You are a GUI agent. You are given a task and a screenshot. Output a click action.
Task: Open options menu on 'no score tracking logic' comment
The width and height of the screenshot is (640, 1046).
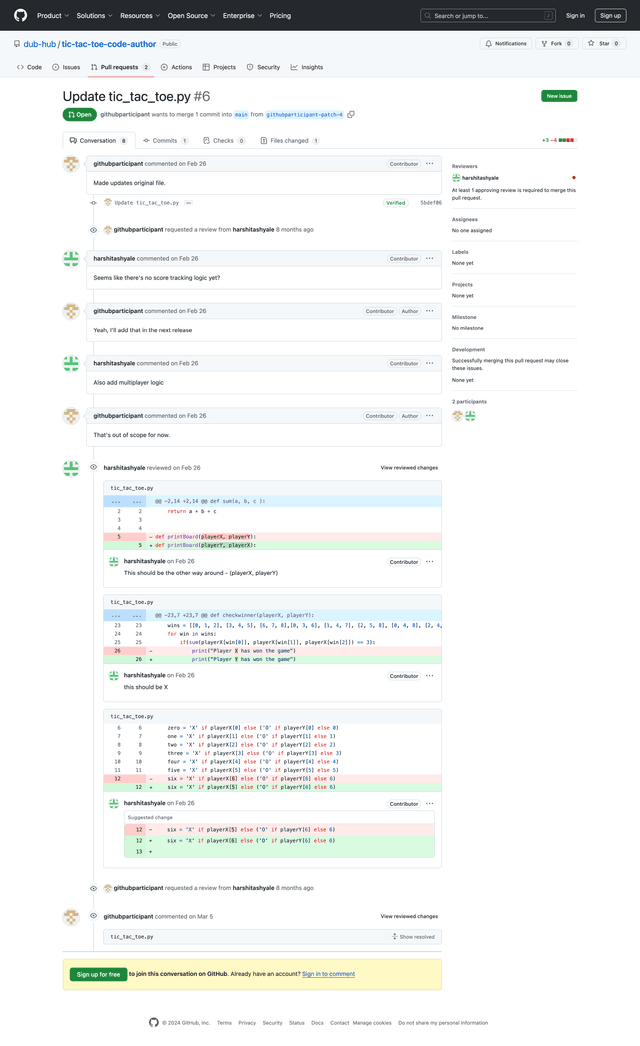pyautogui.click(x=430, y=258)
